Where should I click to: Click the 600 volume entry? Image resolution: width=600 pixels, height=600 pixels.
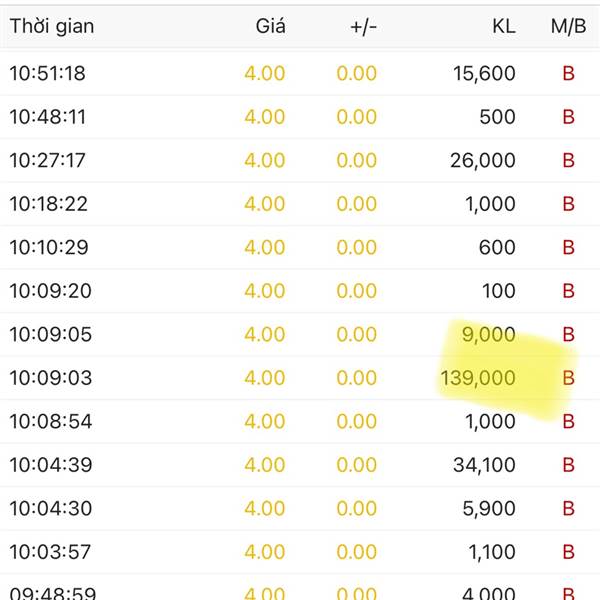coord(497,247)
